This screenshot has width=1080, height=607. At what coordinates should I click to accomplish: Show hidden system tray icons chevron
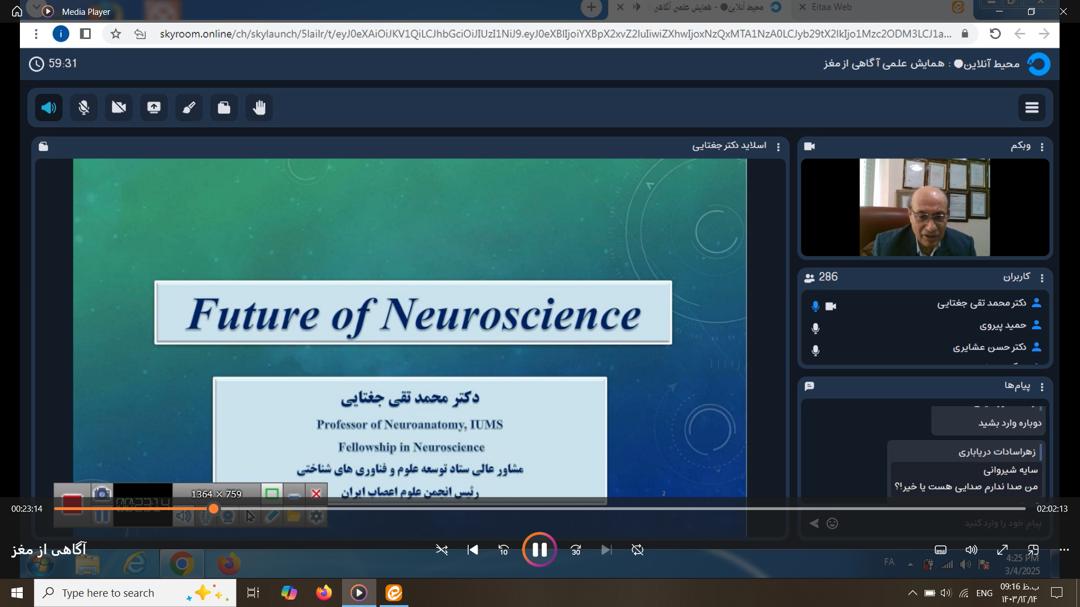point(912,593)
